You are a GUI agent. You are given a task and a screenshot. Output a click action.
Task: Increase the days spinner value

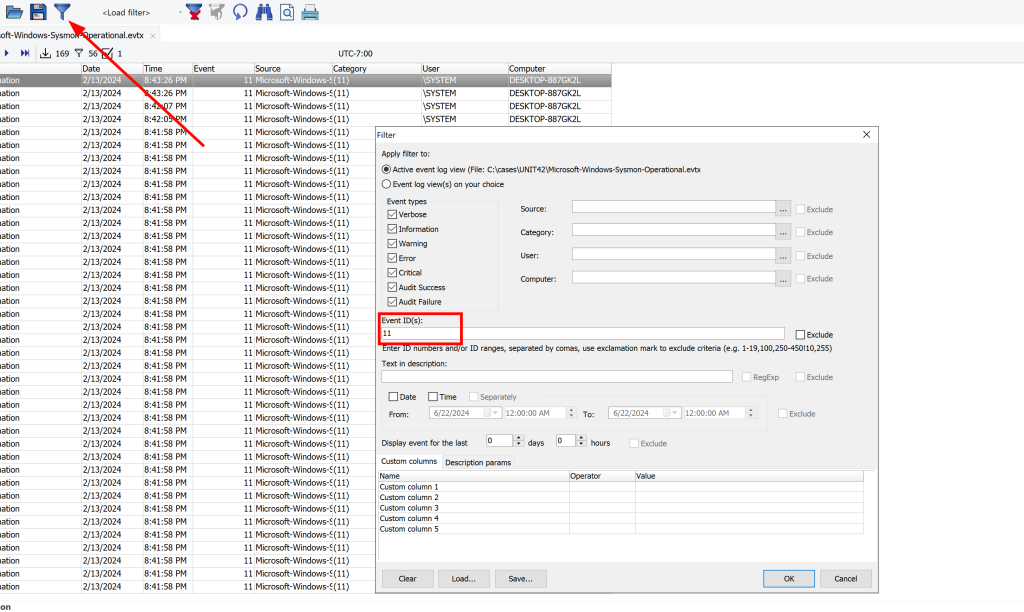click(519, 438)
